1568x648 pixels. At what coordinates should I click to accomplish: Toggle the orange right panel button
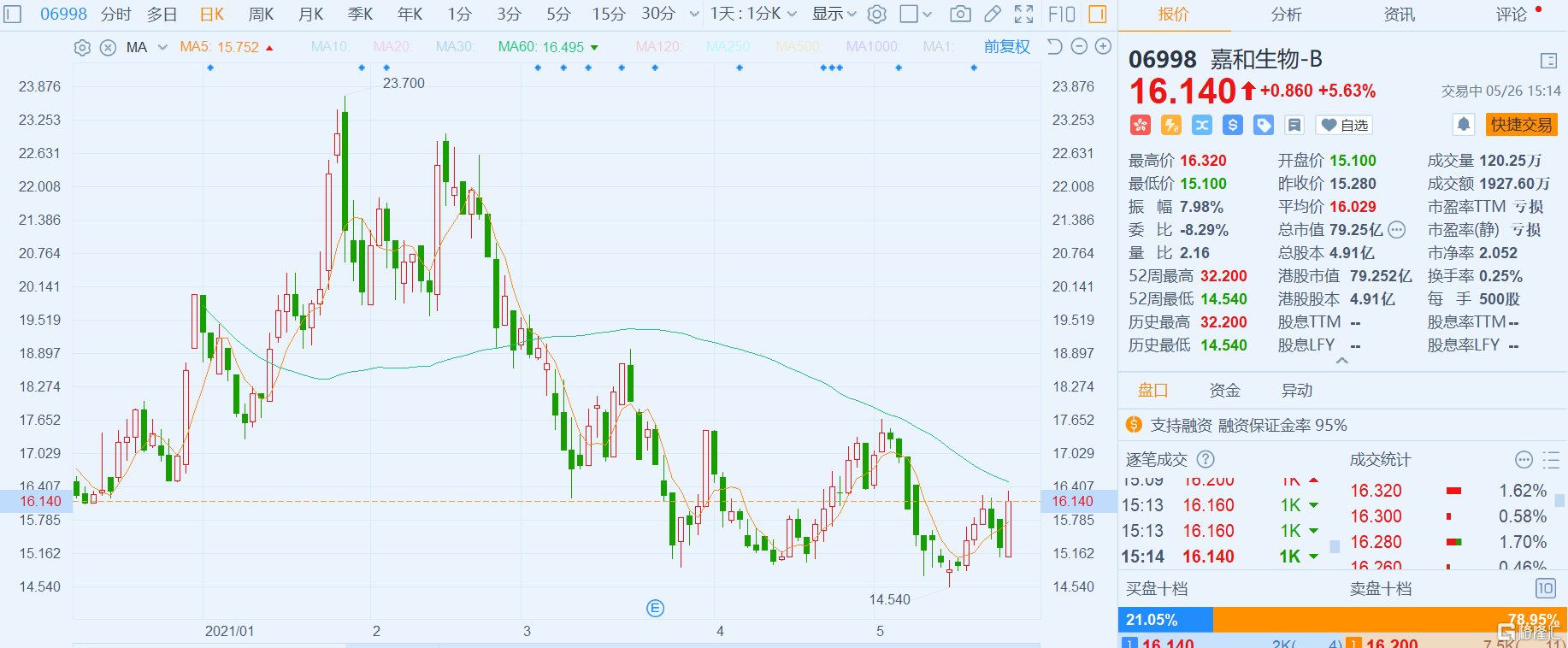pyautogui.click(x=1098, y=14)
